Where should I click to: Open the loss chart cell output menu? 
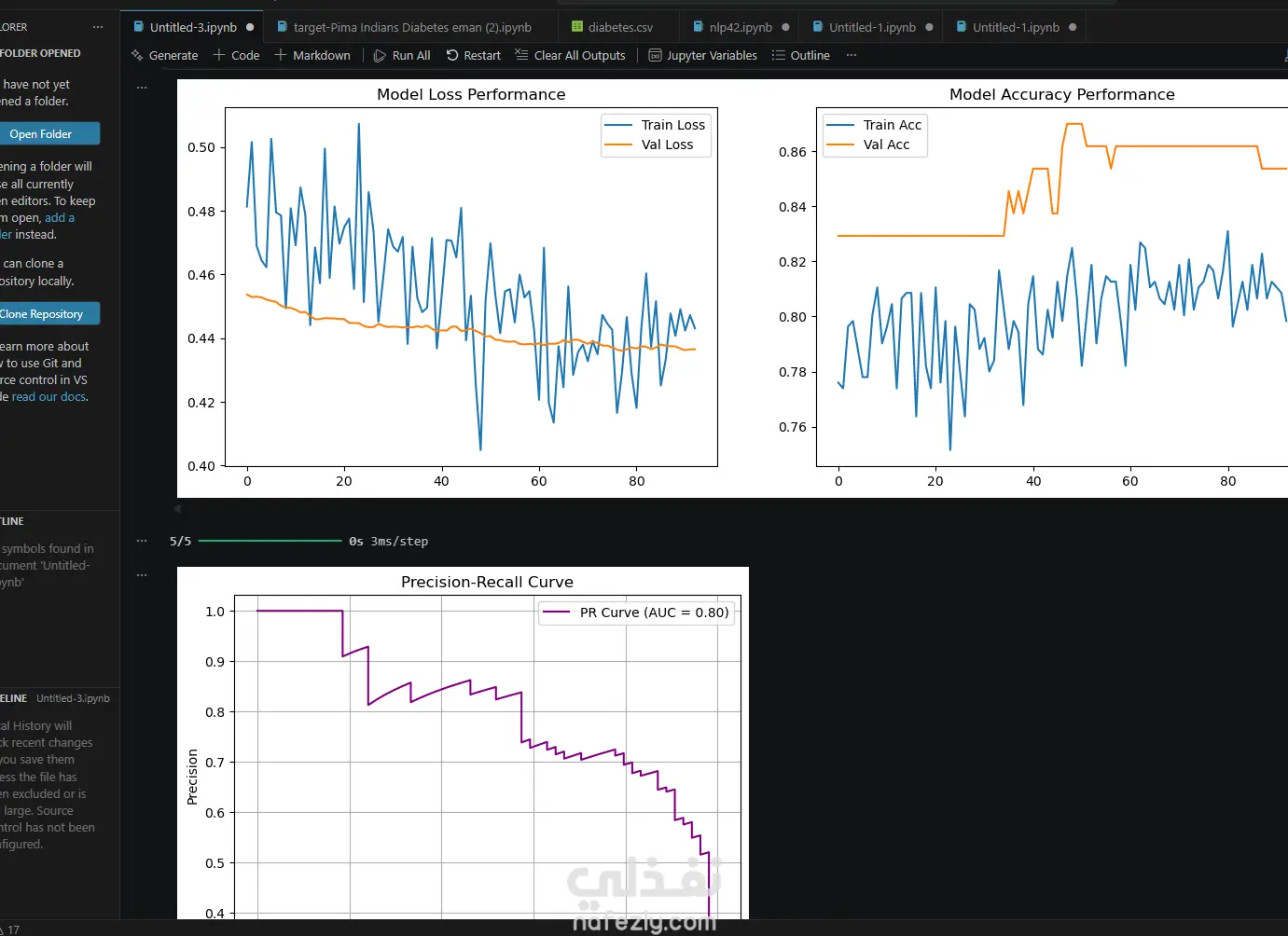[142, 87]
